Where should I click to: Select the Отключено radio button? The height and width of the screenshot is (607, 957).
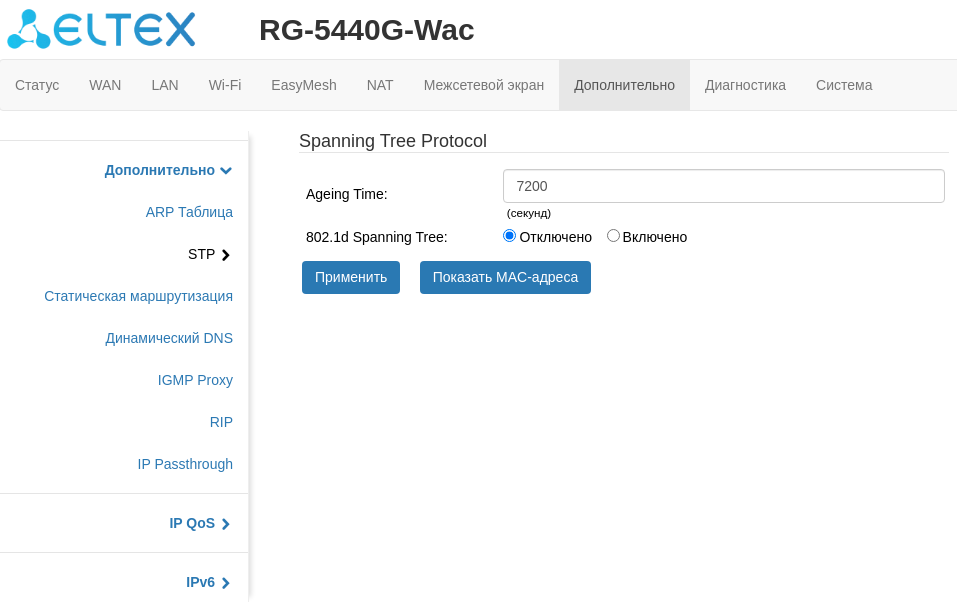coord(509,236)
